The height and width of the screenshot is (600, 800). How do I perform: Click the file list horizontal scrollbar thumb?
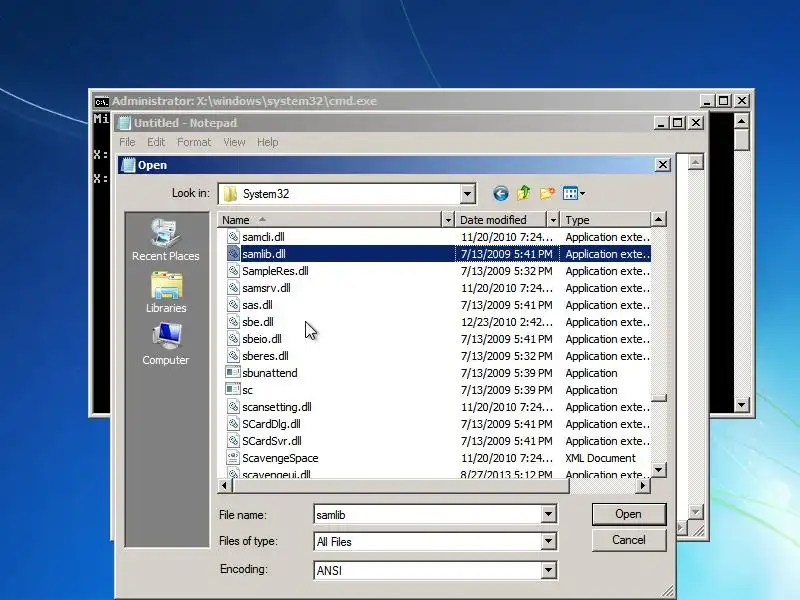[x=401, y=486]
